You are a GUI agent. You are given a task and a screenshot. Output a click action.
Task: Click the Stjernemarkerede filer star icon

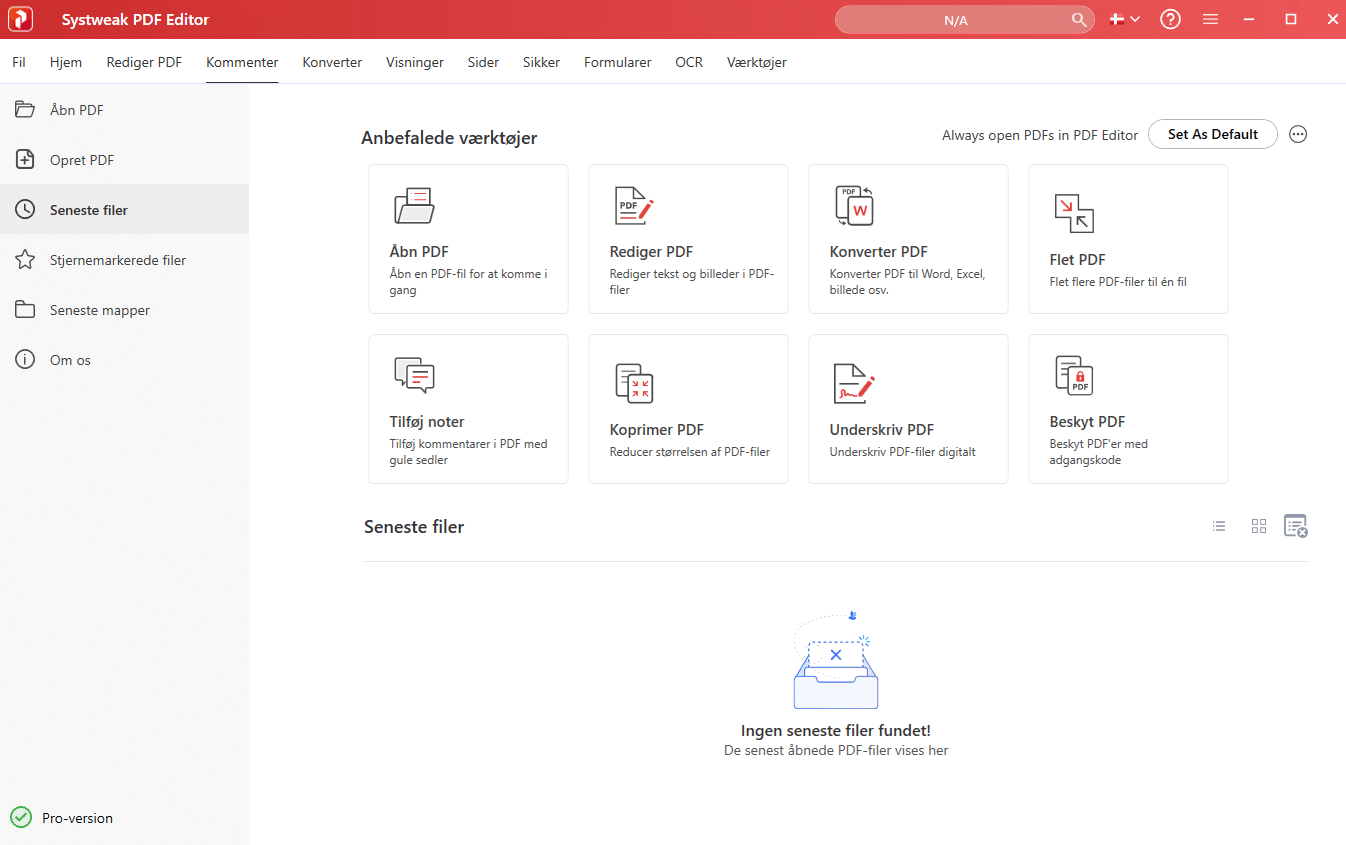[25, 260]
